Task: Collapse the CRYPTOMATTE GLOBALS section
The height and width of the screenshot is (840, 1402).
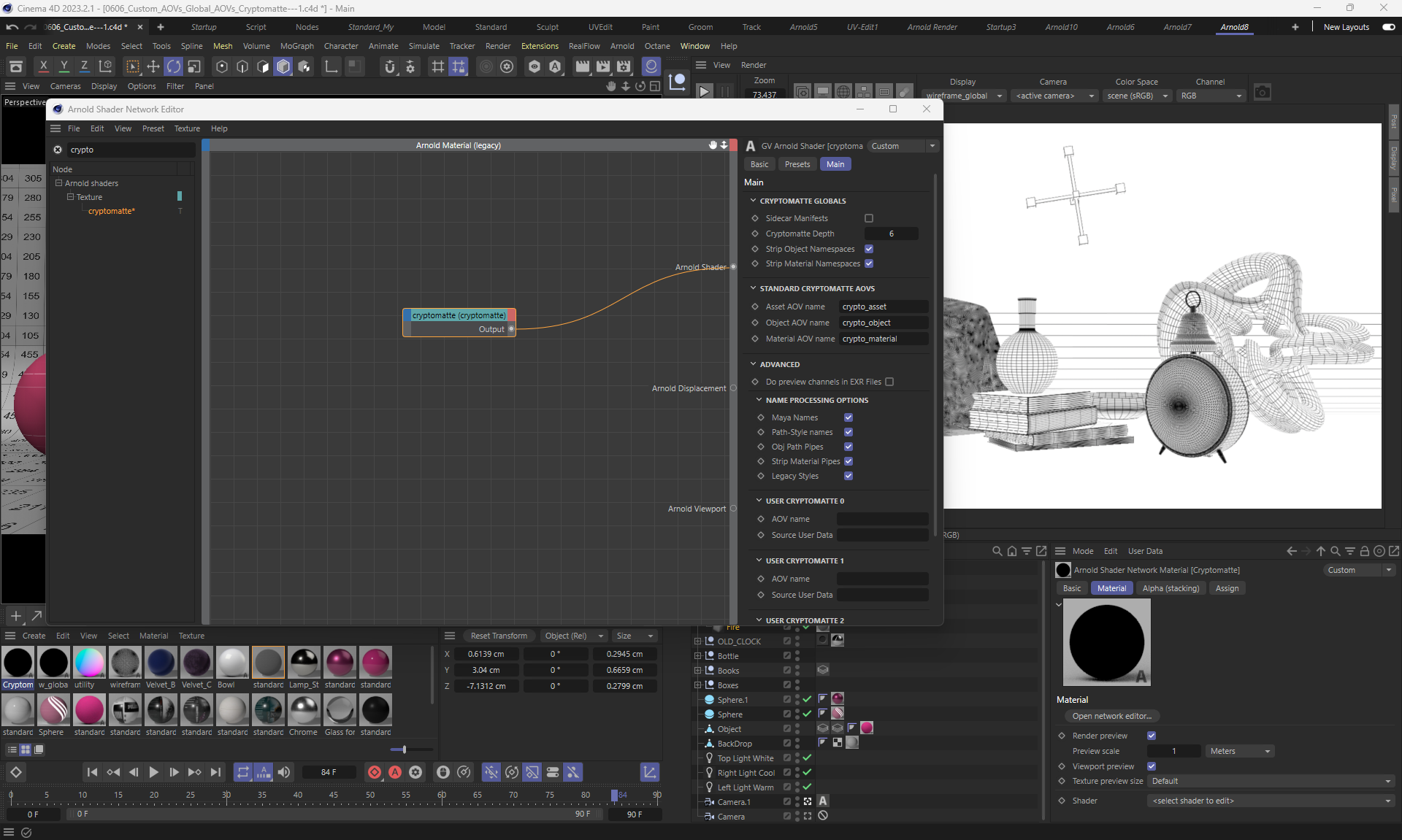Action: coord(754,201)
